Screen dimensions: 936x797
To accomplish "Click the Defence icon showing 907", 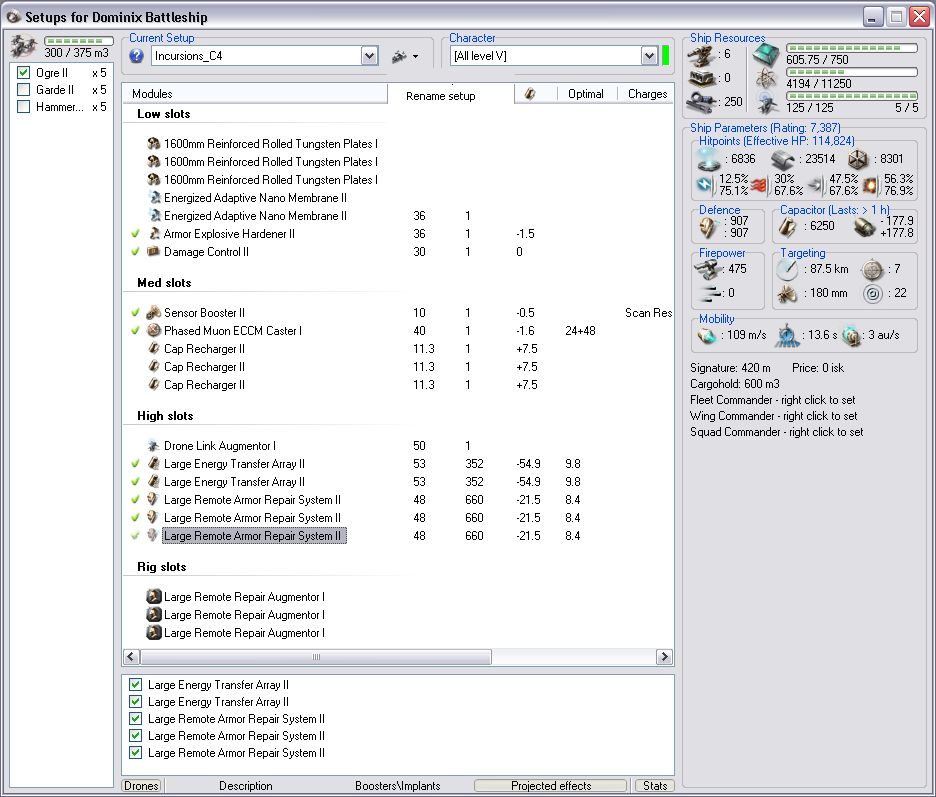I will (x=709, y=227).
